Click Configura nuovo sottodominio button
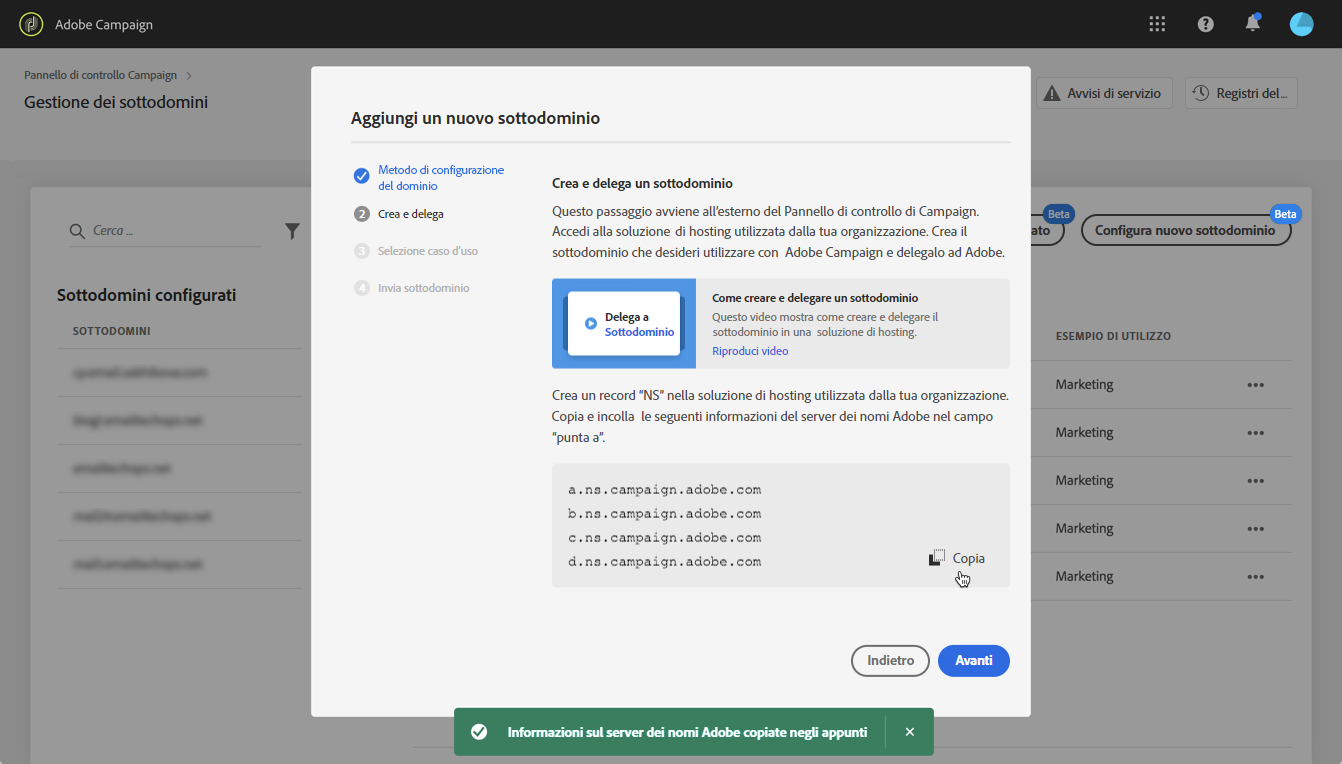 pyautogui.click(x=1186, y=230)
